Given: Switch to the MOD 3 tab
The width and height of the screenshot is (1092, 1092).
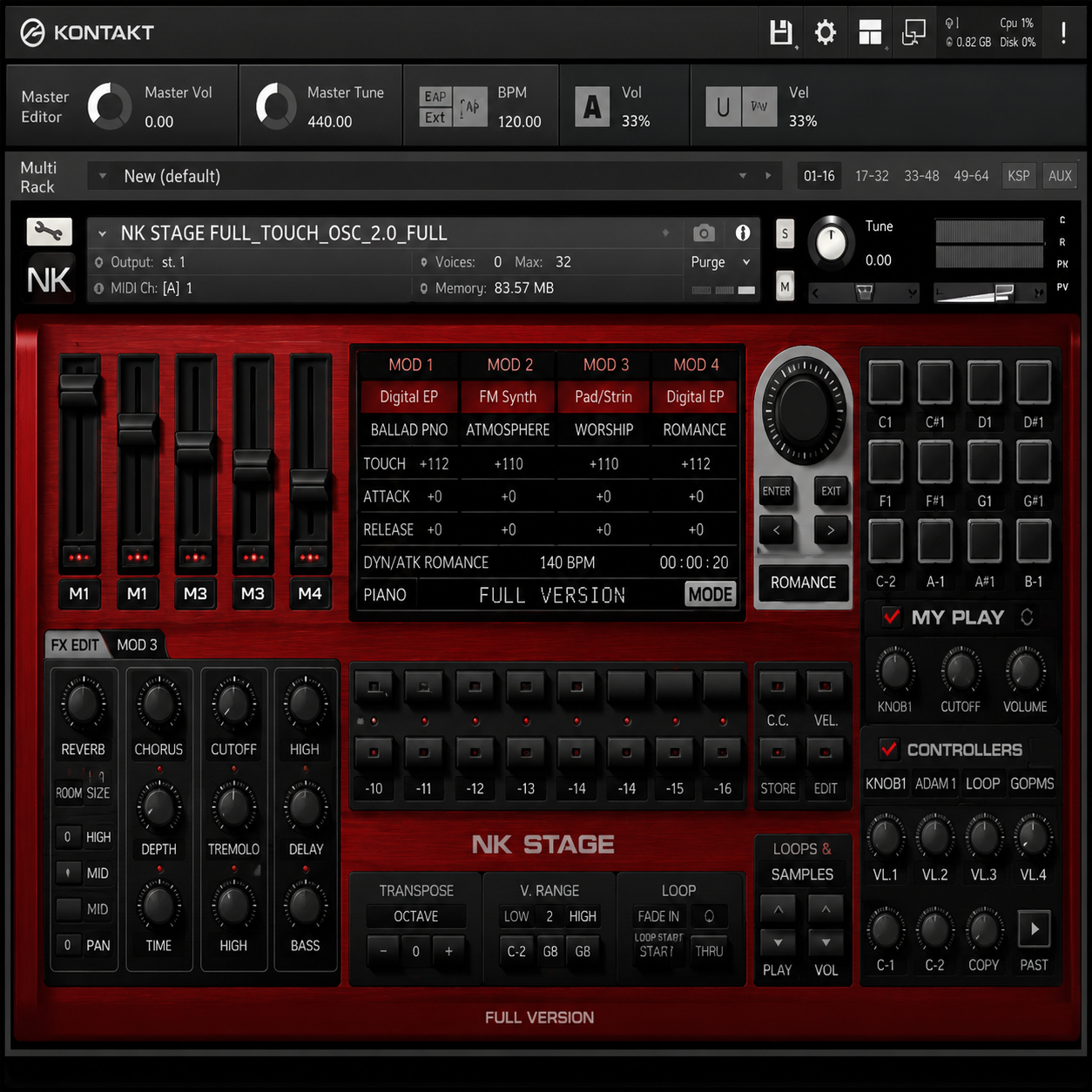Looking at the screenshot, I should 137,645.
